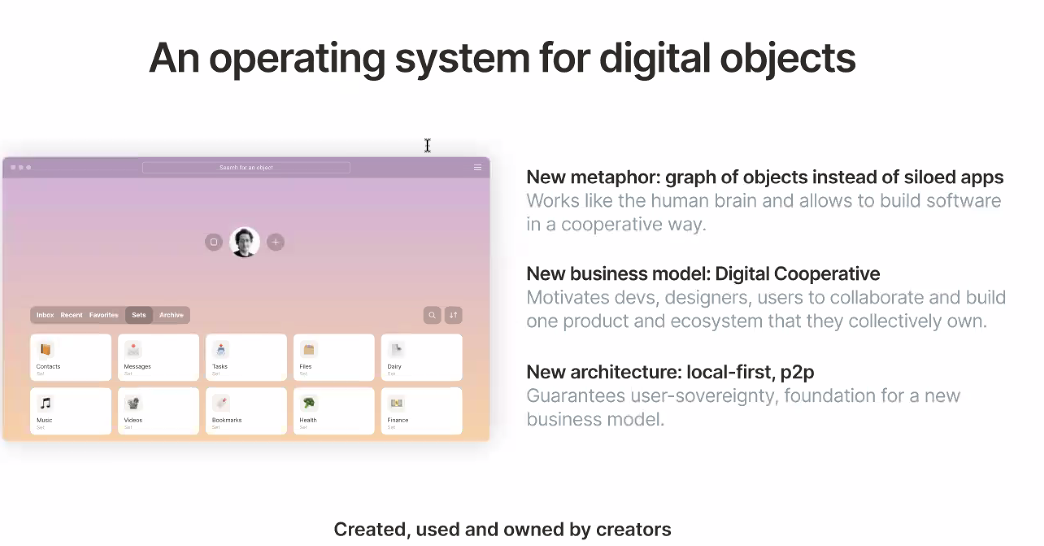Image resolution: width=1044 pixels, height=546 pixels.
Task: Click the sort arrows icon above the sets grid
Action: pos(453,315)
